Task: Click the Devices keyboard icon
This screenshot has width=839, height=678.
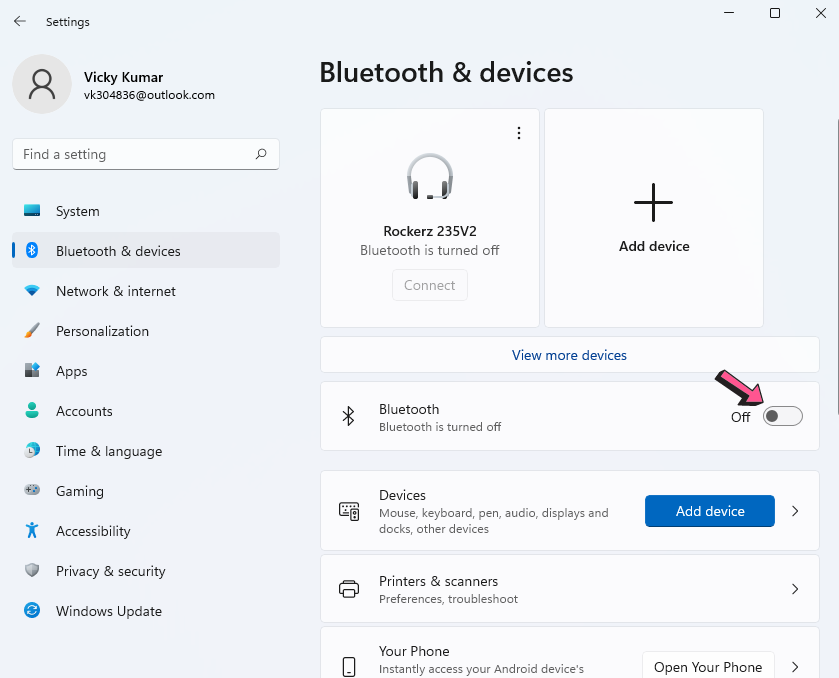Action: click(349, 511)
